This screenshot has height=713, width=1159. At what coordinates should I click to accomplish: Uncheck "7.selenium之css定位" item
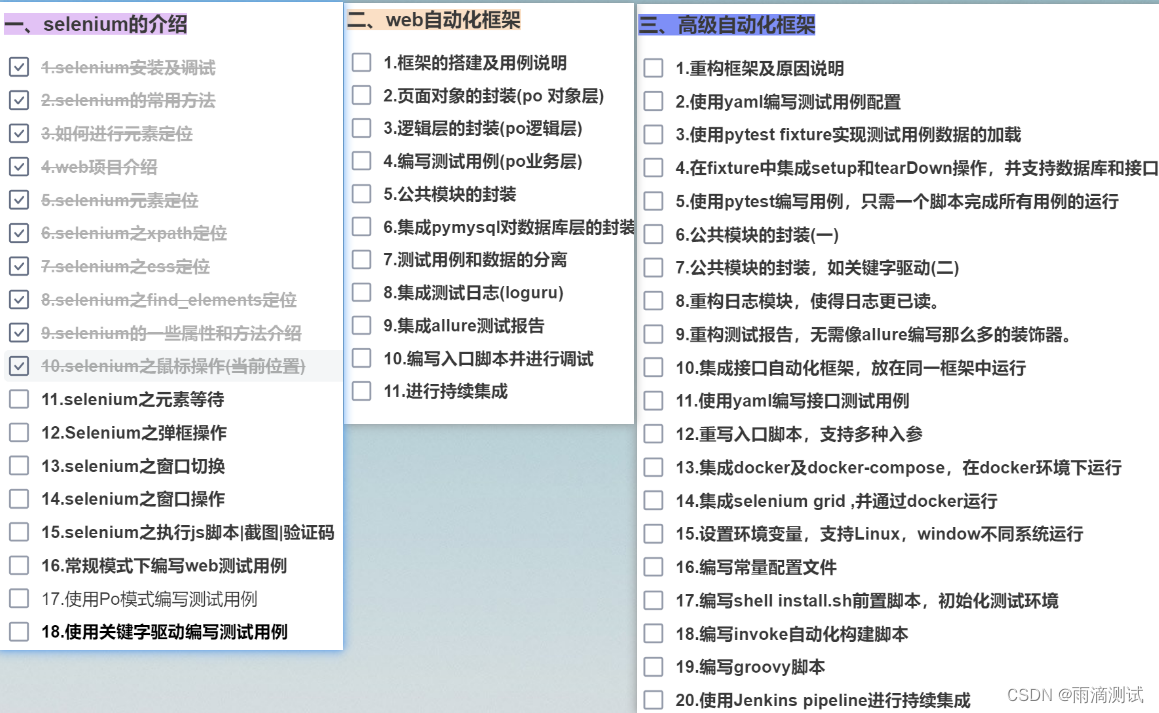click(x=18, y=267)
